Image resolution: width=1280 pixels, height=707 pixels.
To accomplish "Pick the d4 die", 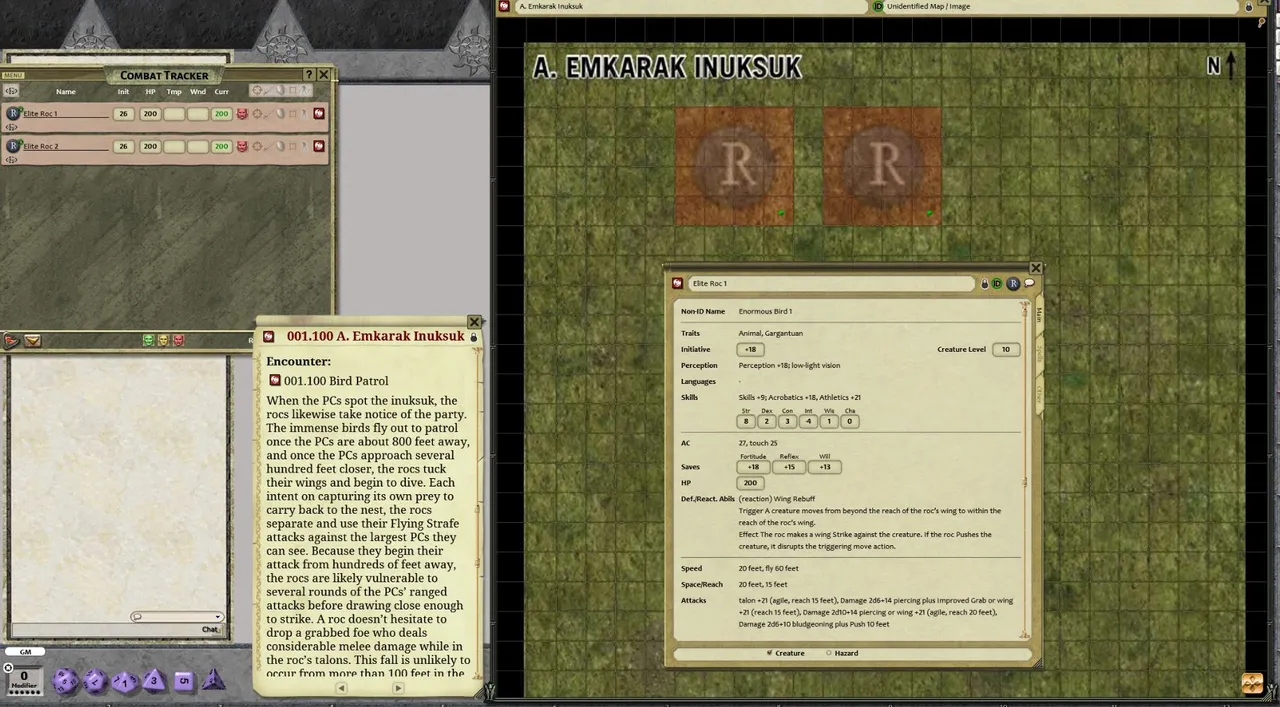I will coord(213,680).
